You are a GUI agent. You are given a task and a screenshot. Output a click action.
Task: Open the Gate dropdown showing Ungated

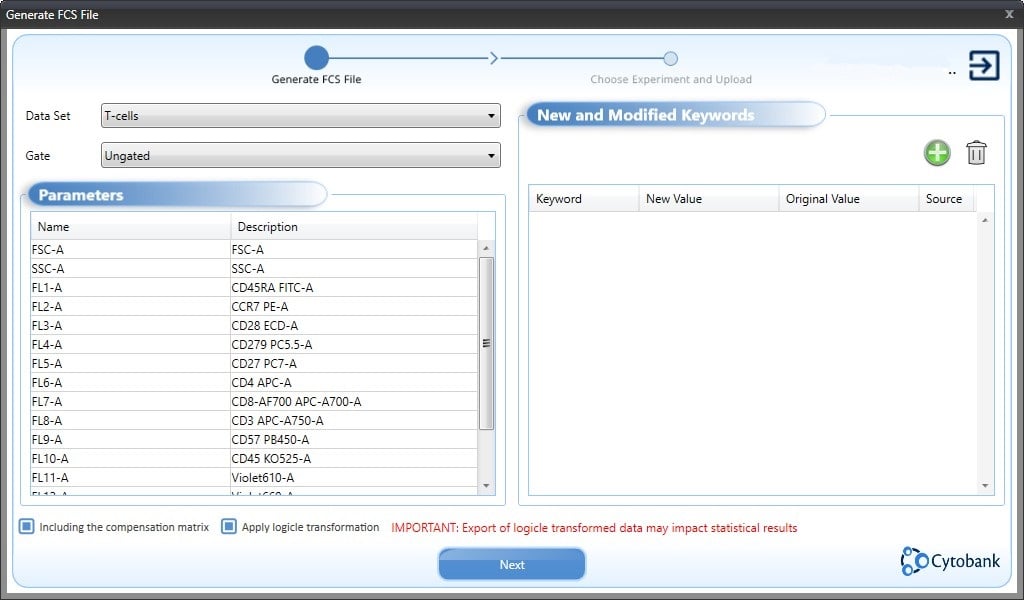click(x=300, y=155)
